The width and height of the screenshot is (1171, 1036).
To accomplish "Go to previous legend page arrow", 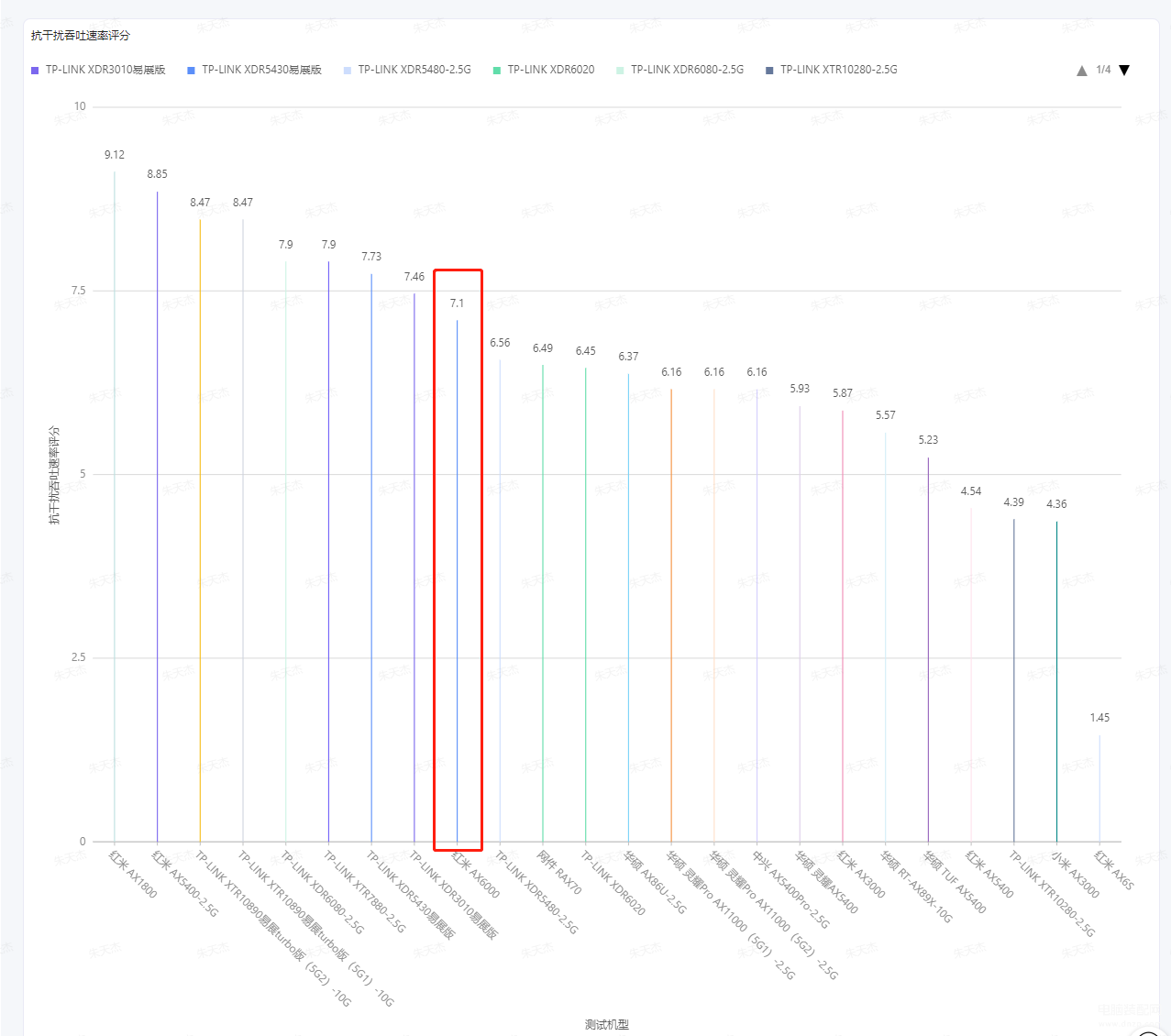I will [1082, 71].
